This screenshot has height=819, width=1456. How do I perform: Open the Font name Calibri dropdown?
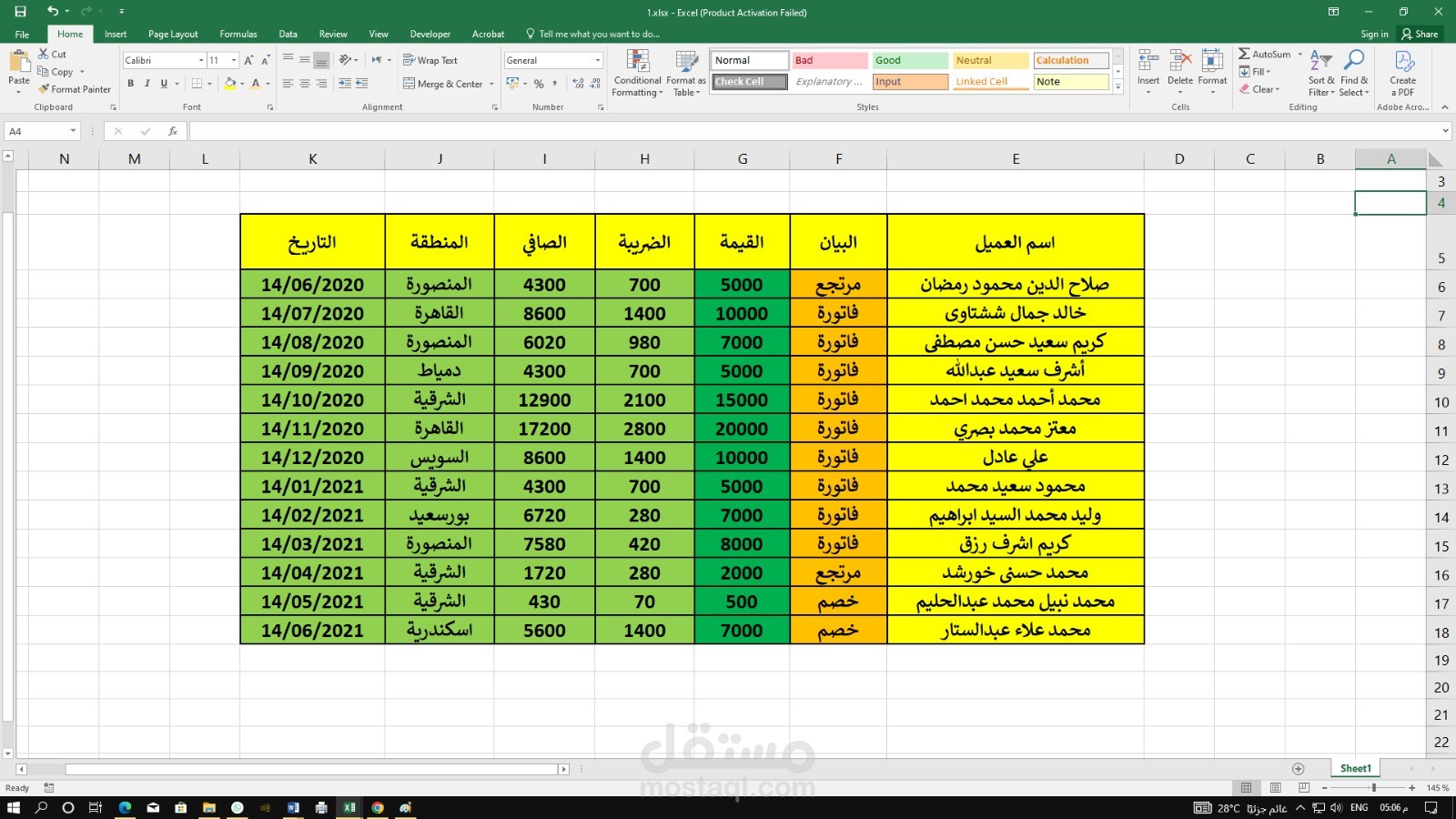pyautogui.click(x=201, y=60)
